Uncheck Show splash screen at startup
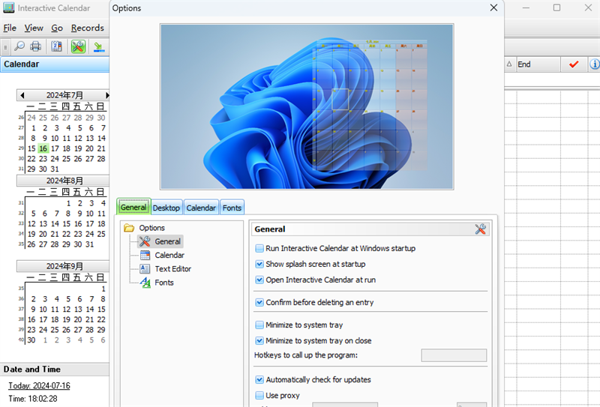Image resolution: width=600 pixels, height=407 pixels. pyautogui.click(x=260, y=264)
